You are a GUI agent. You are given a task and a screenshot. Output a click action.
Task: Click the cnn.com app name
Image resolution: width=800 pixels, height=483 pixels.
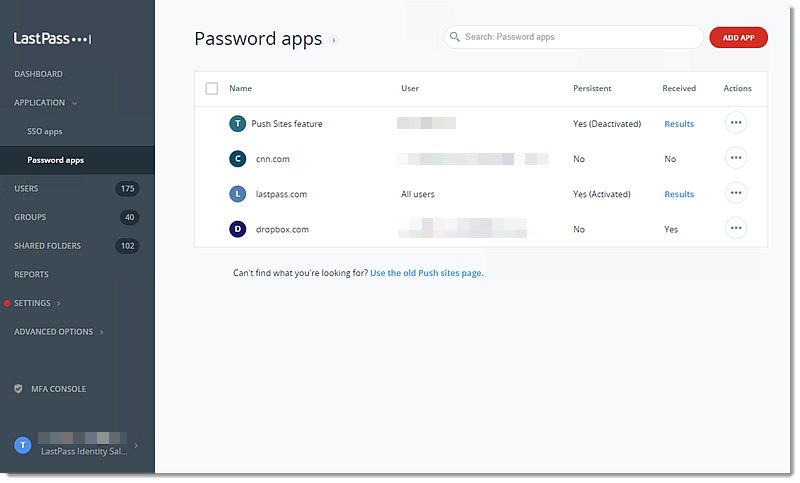pos(272,159)
